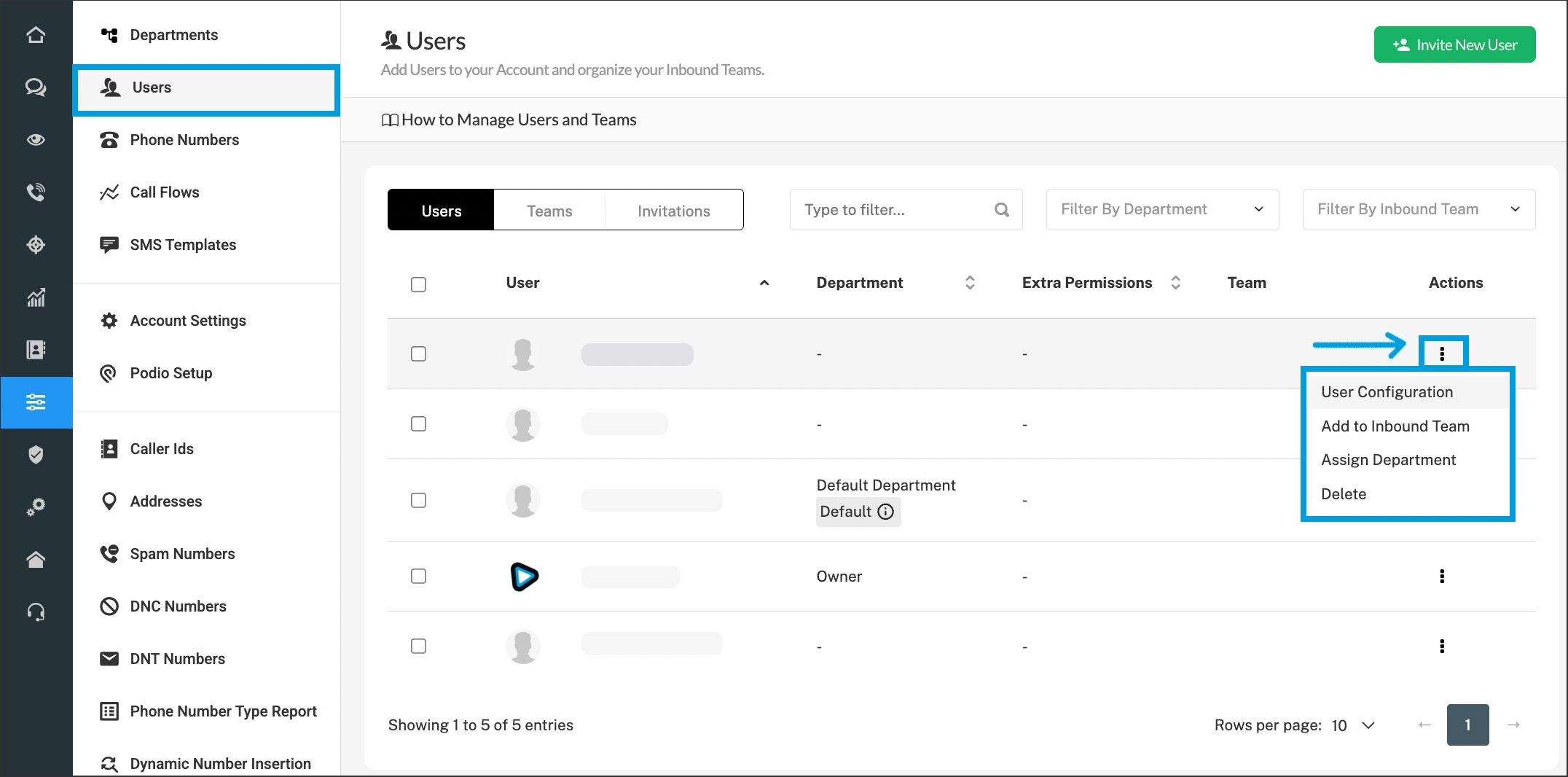Open the How to Manage Users and Teams link
This screenshot has width=1568, height=777.
click(518, 120)
